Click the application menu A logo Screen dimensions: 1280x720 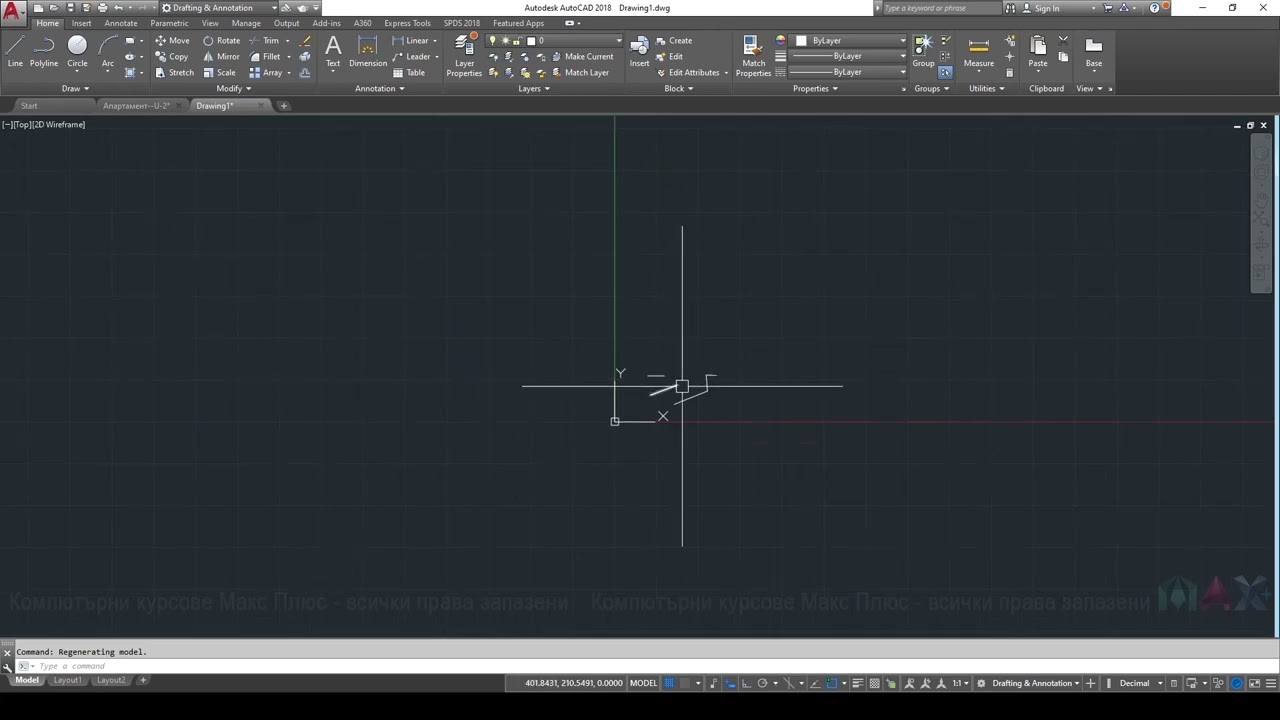[12, 12]
